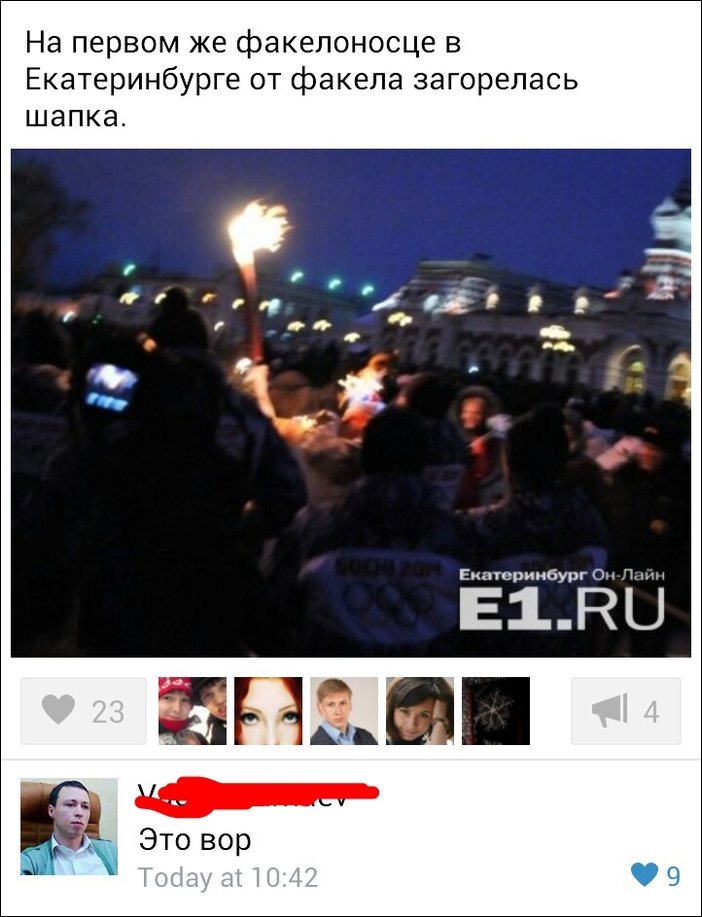
Task: Open the blond man in suit liker avatar
Action: 344,711
